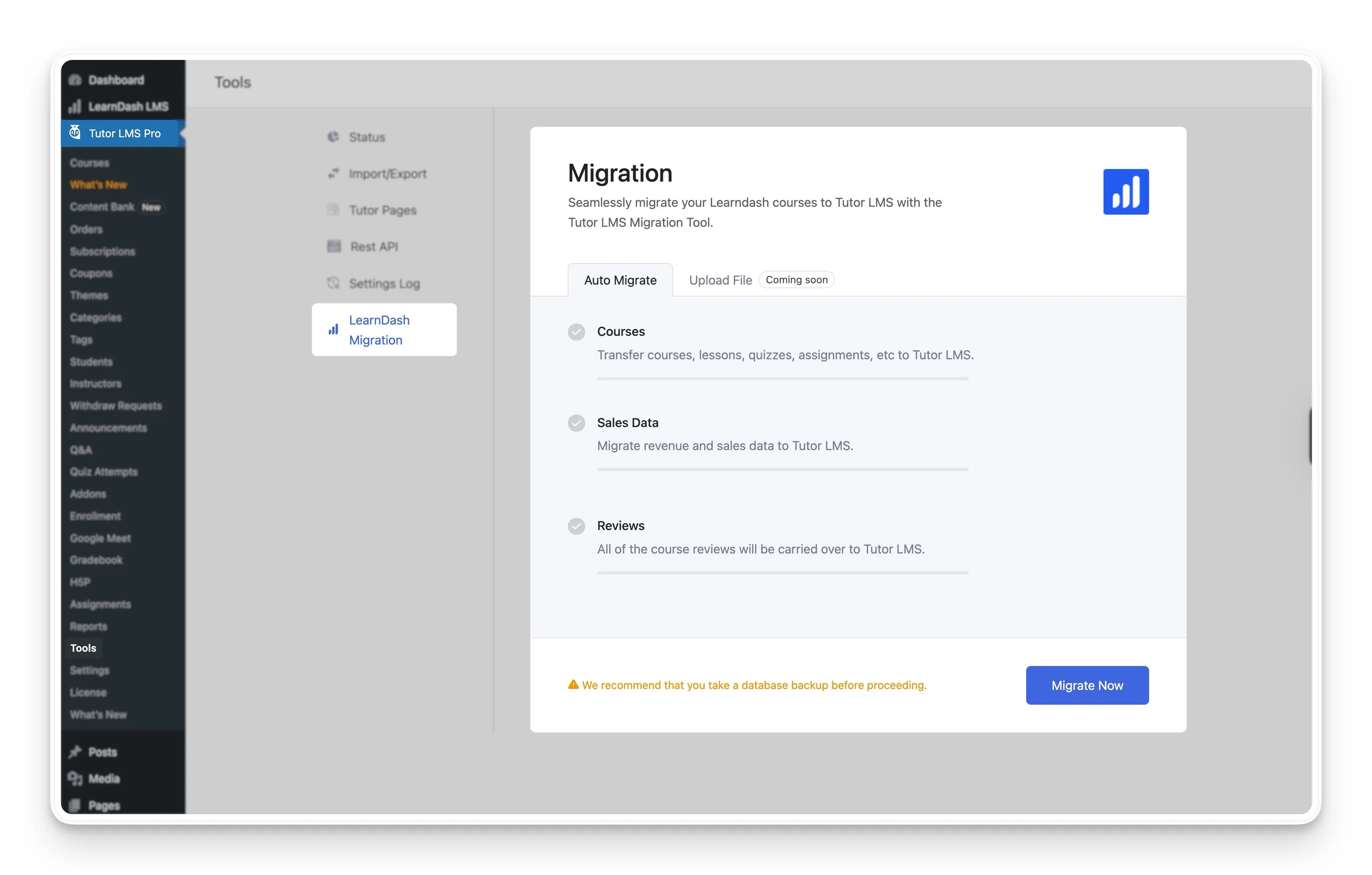Open Settings in the sidebar
Screen dimensions: 1372x875
click(89, 670)
